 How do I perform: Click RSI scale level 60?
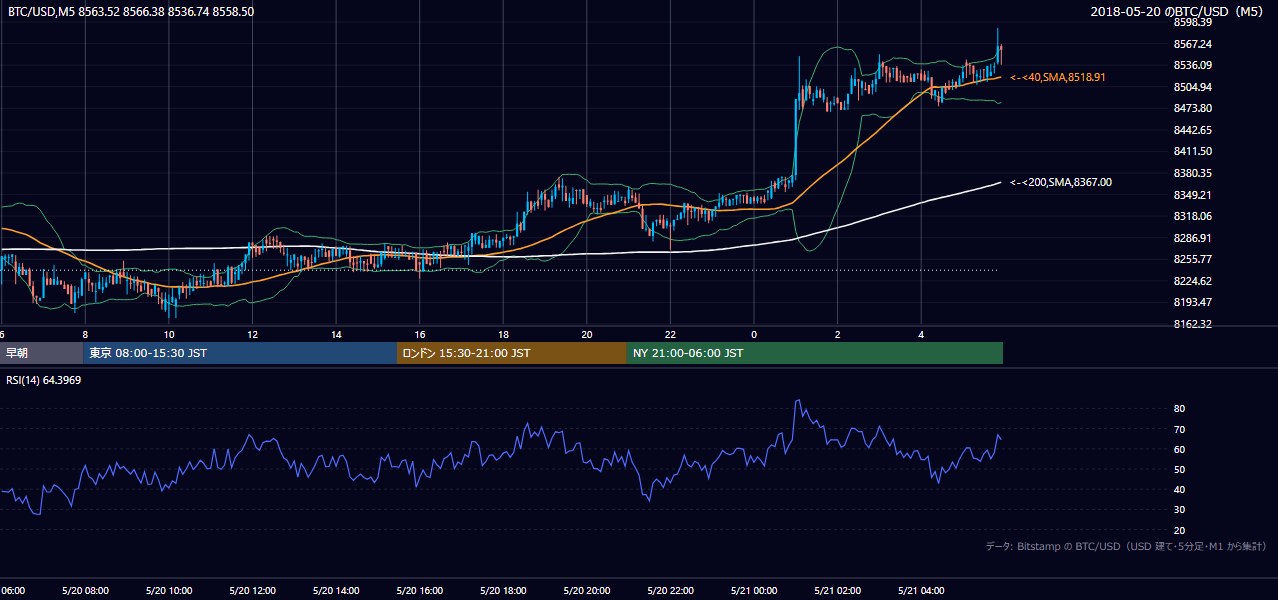(1179, 449)
